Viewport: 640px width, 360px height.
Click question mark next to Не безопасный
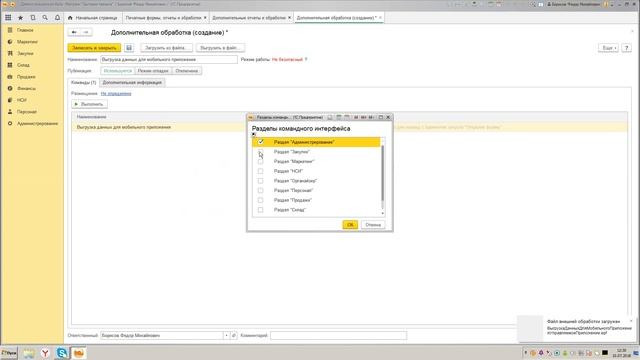coord(306,60)
